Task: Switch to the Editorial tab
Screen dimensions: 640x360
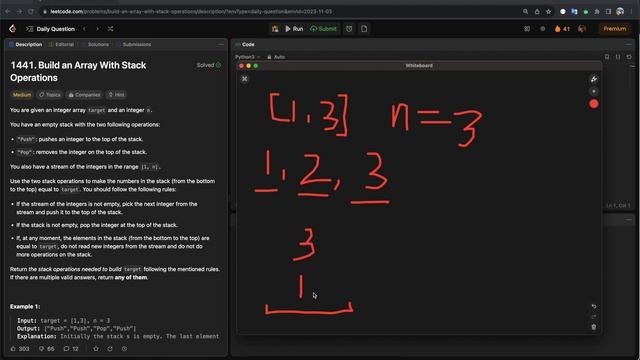Action: tap(61, 44)
